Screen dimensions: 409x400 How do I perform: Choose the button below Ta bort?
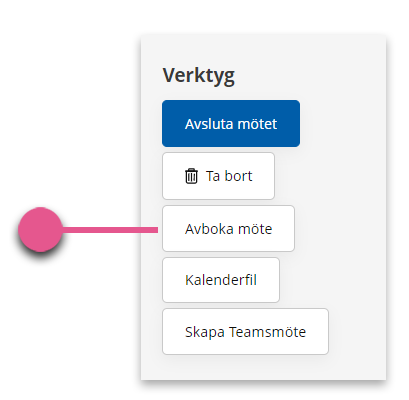[x=228, y=229]
